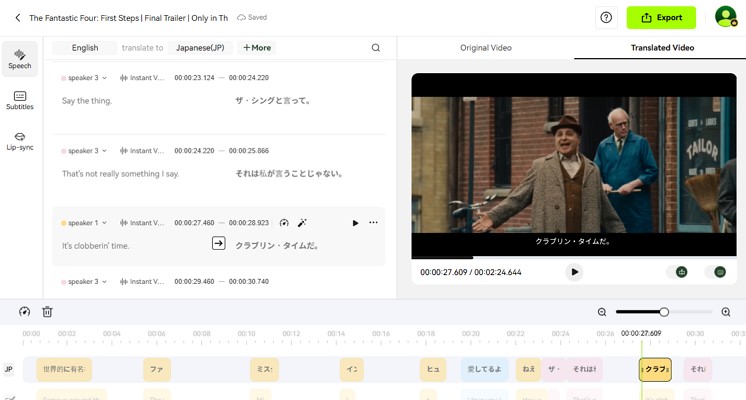Select timeline clip ファ

point(157,370)
